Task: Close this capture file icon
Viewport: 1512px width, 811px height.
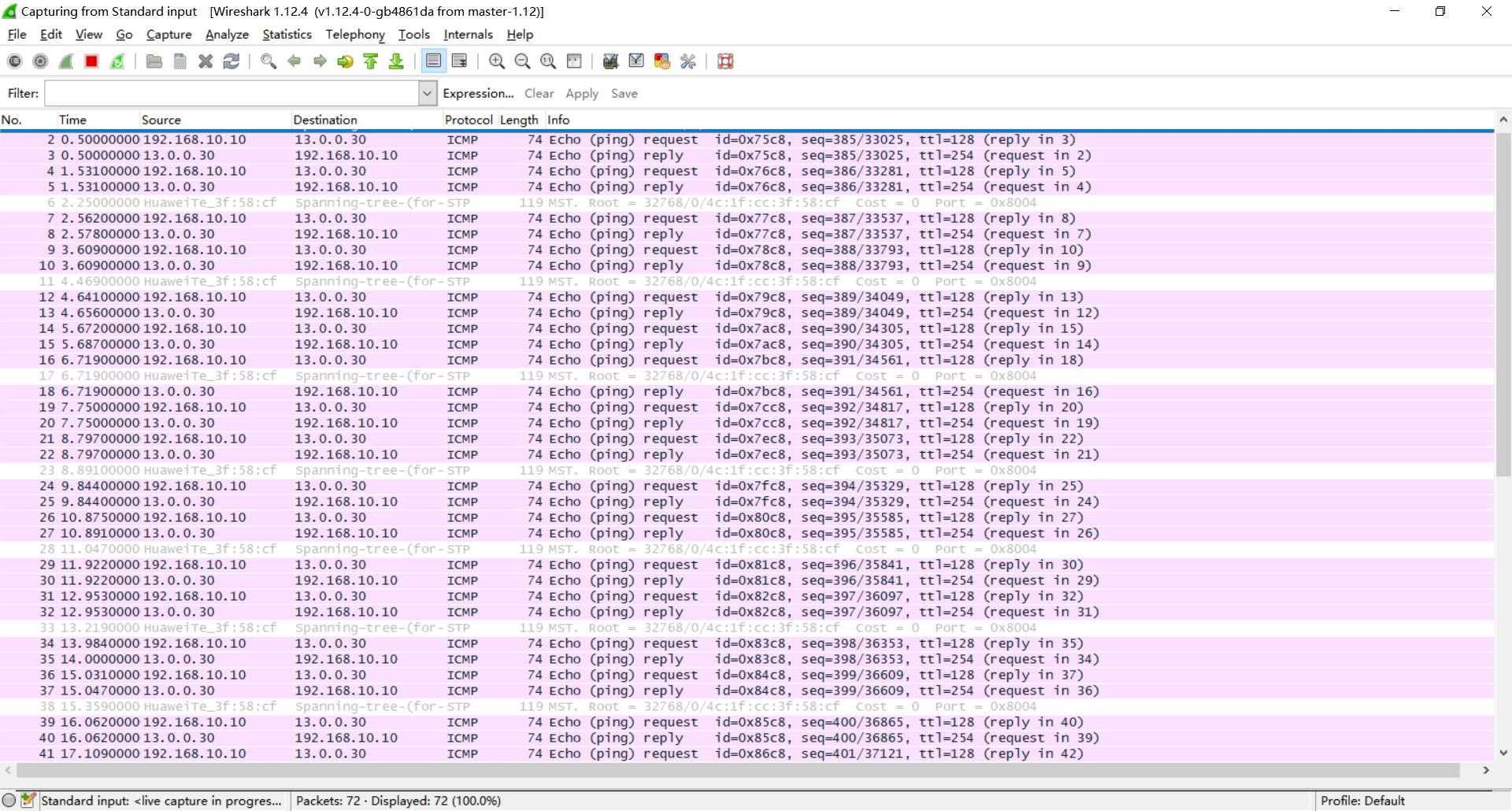Action: coord(206,61)
